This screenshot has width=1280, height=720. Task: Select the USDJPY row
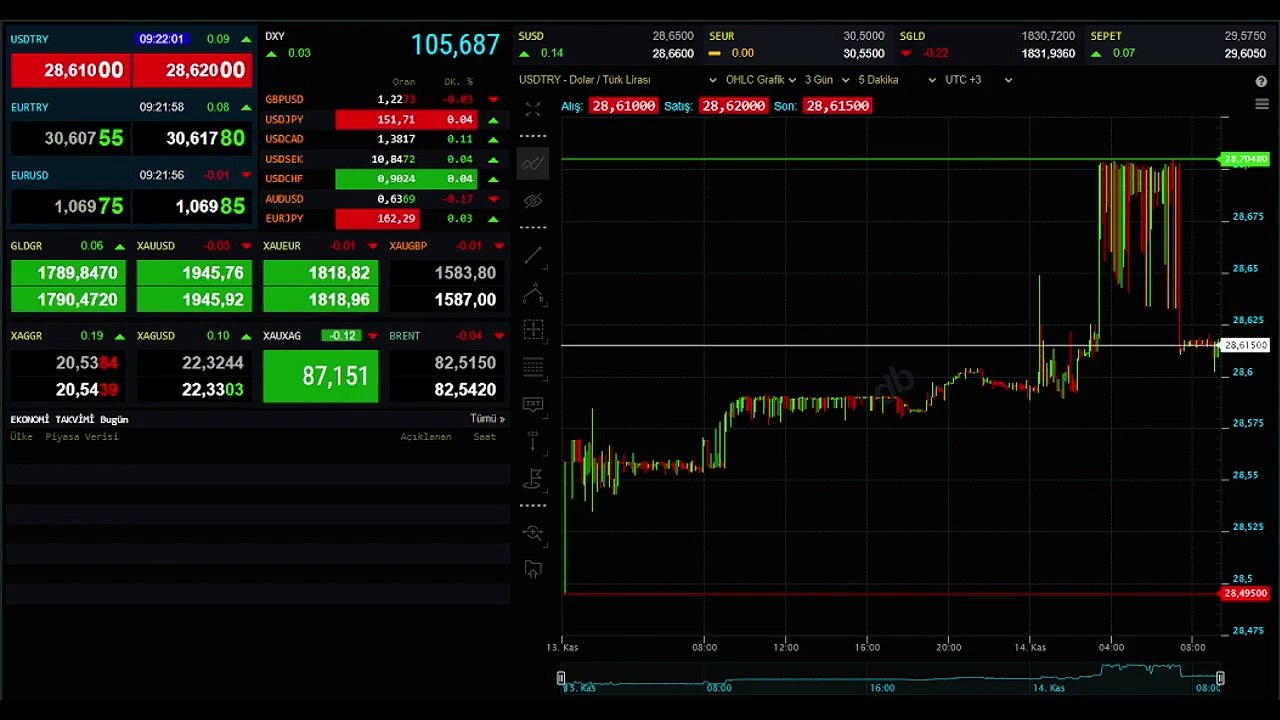point(383,119)
